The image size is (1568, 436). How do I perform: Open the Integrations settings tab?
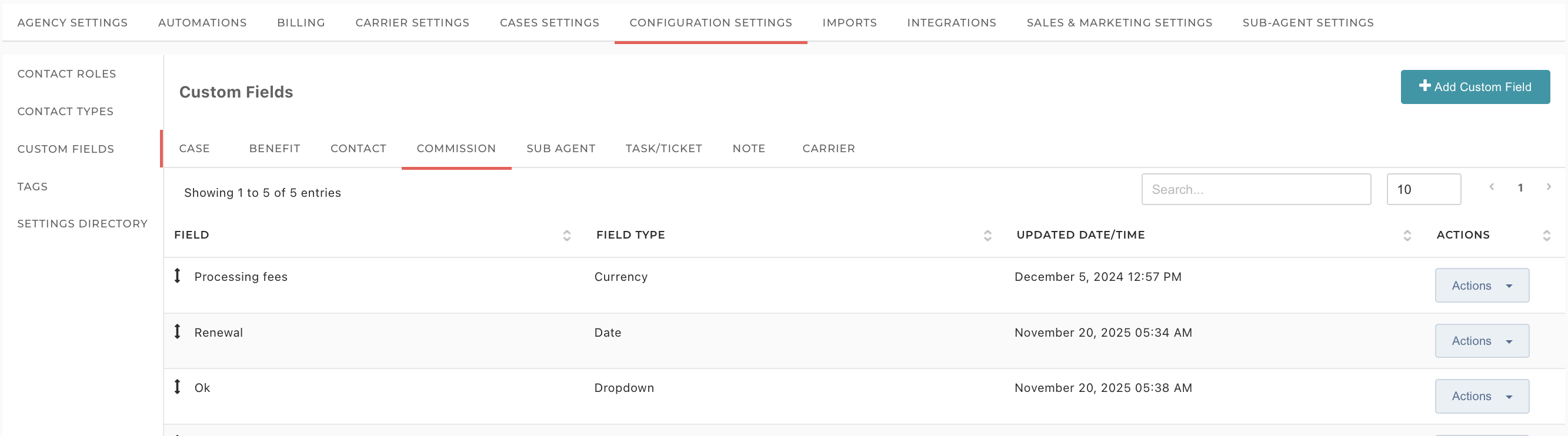[952, 22]
